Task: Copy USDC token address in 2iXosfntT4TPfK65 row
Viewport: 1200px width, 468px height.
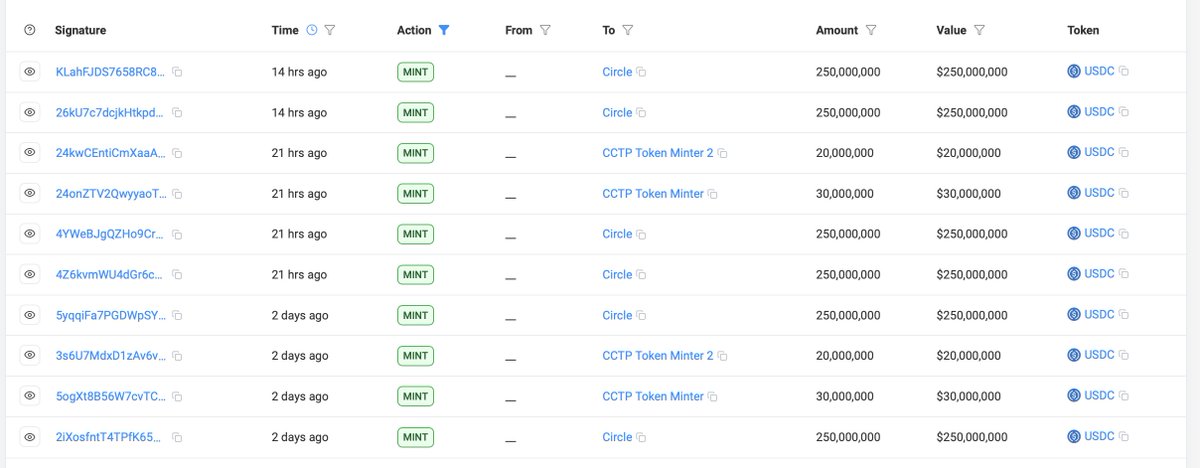Action: point(1124,436)
